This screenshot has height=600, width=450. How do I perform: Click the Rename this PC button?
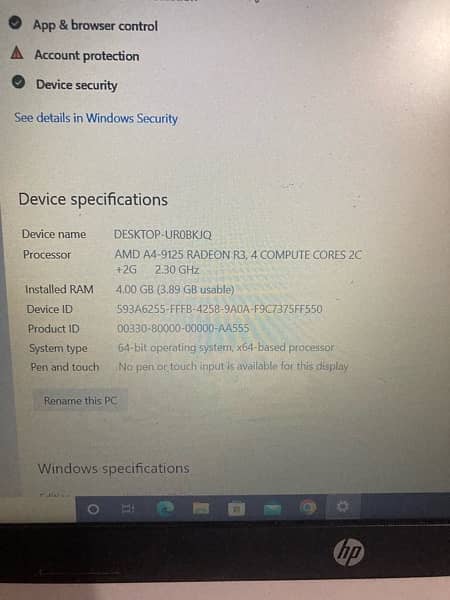pyautogui.click(x=80, y=400)
